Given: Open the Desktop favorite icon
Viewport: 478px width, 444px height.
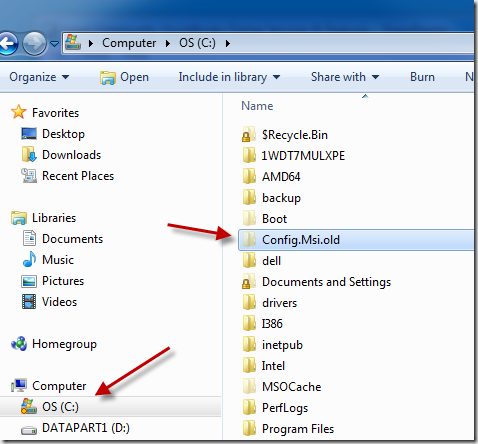Looking at the screenshot, I should point(29,134).
